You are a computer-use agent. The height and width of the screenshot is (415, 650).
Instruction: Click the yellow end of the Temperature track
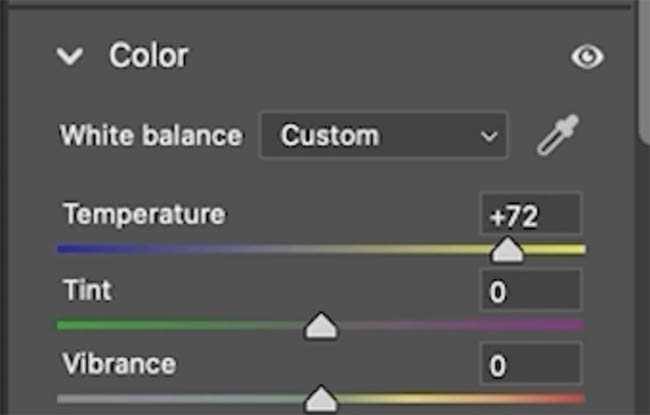(574, 249)
